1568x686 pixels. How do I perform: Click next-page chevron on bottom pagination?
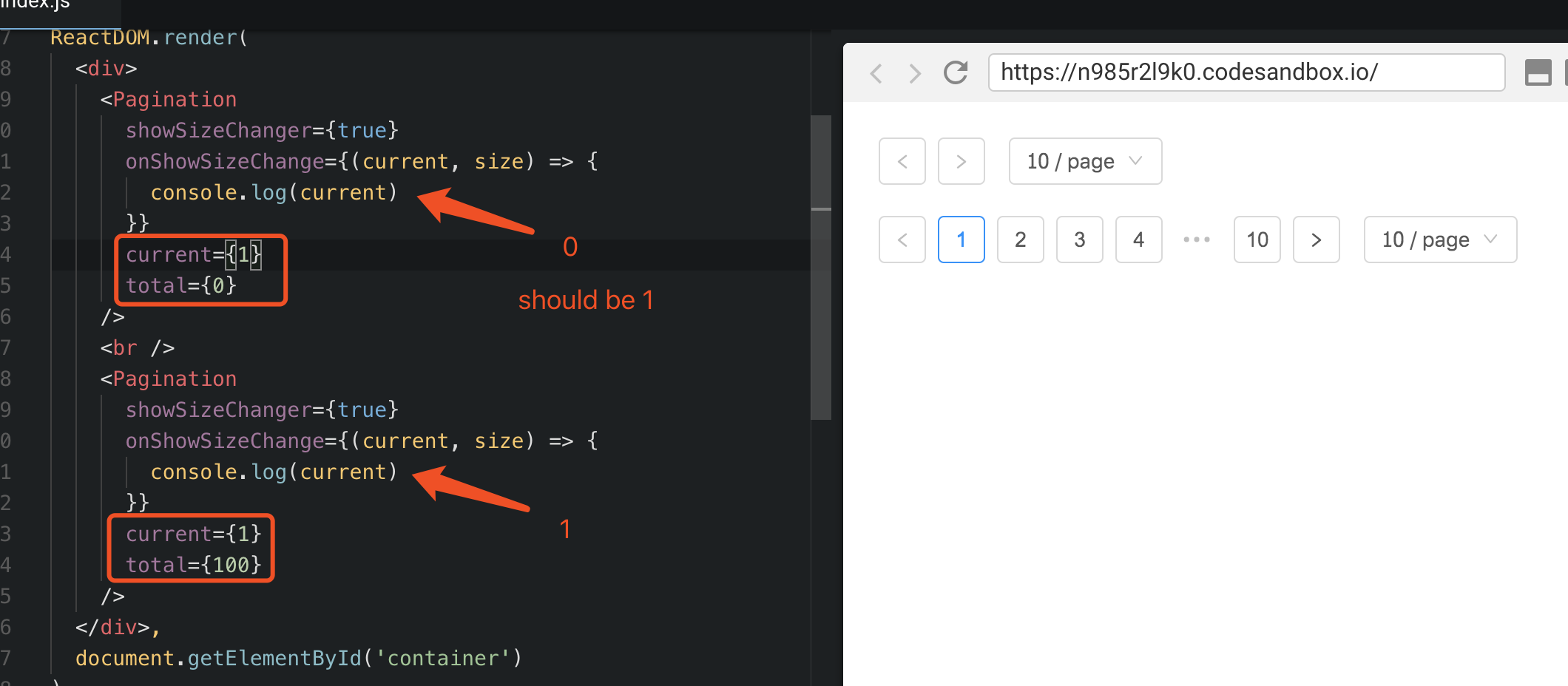tap(1316, 240)
